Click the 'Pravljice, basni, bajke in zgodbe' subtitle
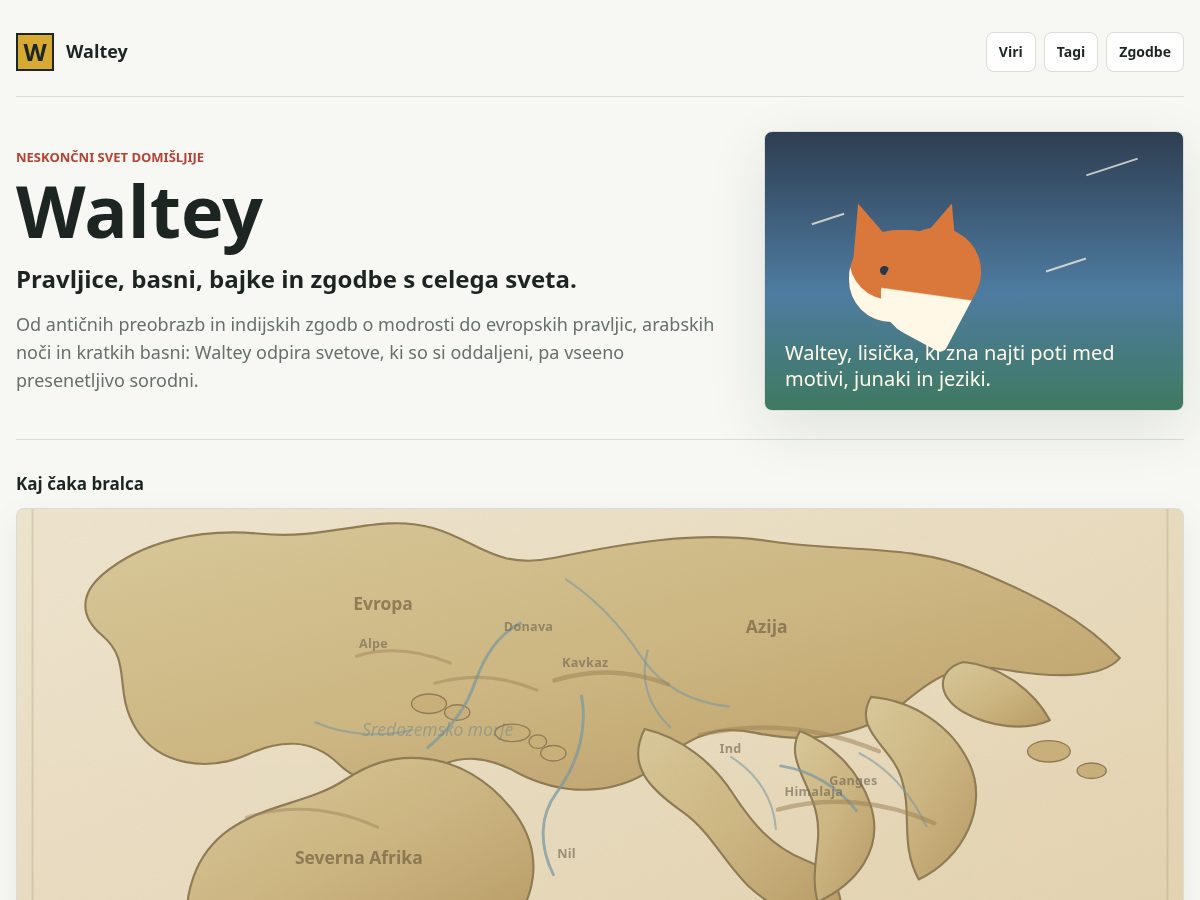The width and height of the screenshot is (1200, 900). pyautogui.click(x=296, y=280)
